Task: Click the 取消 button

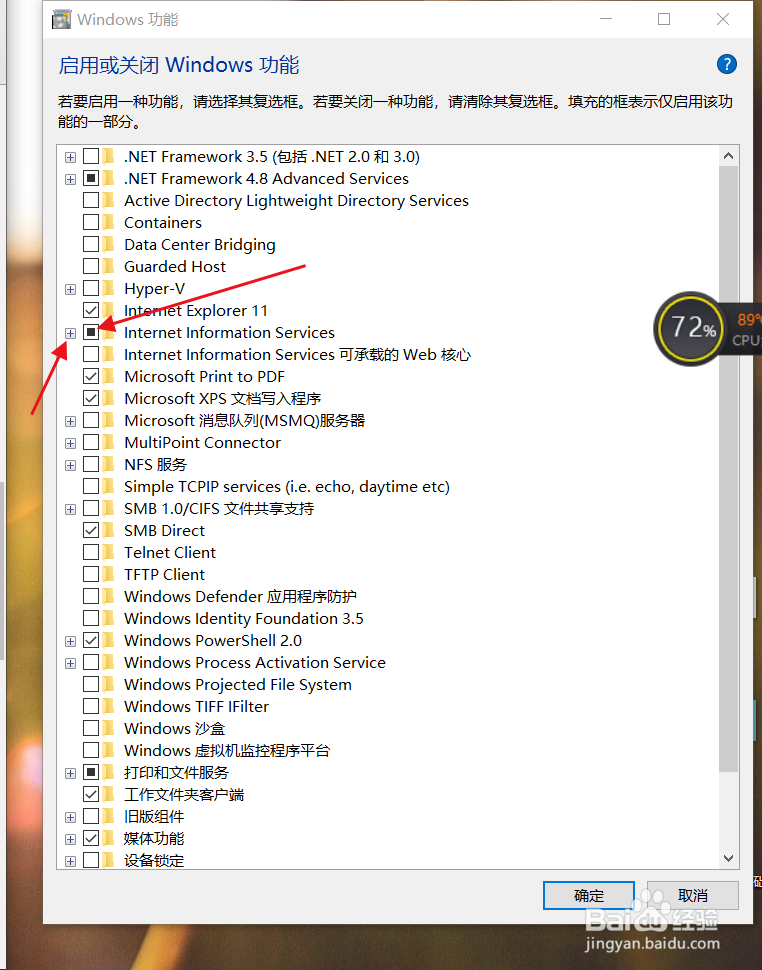Action: pyautogui.click(x=693, y=895)
